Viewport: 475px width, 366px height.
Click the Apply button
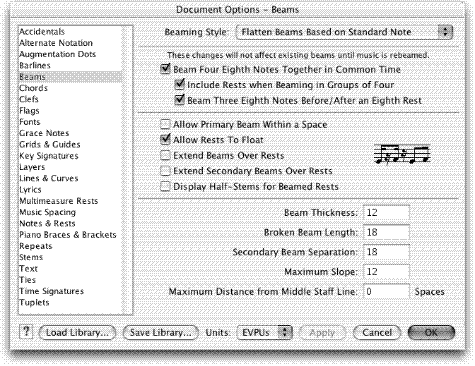(322, 333)
